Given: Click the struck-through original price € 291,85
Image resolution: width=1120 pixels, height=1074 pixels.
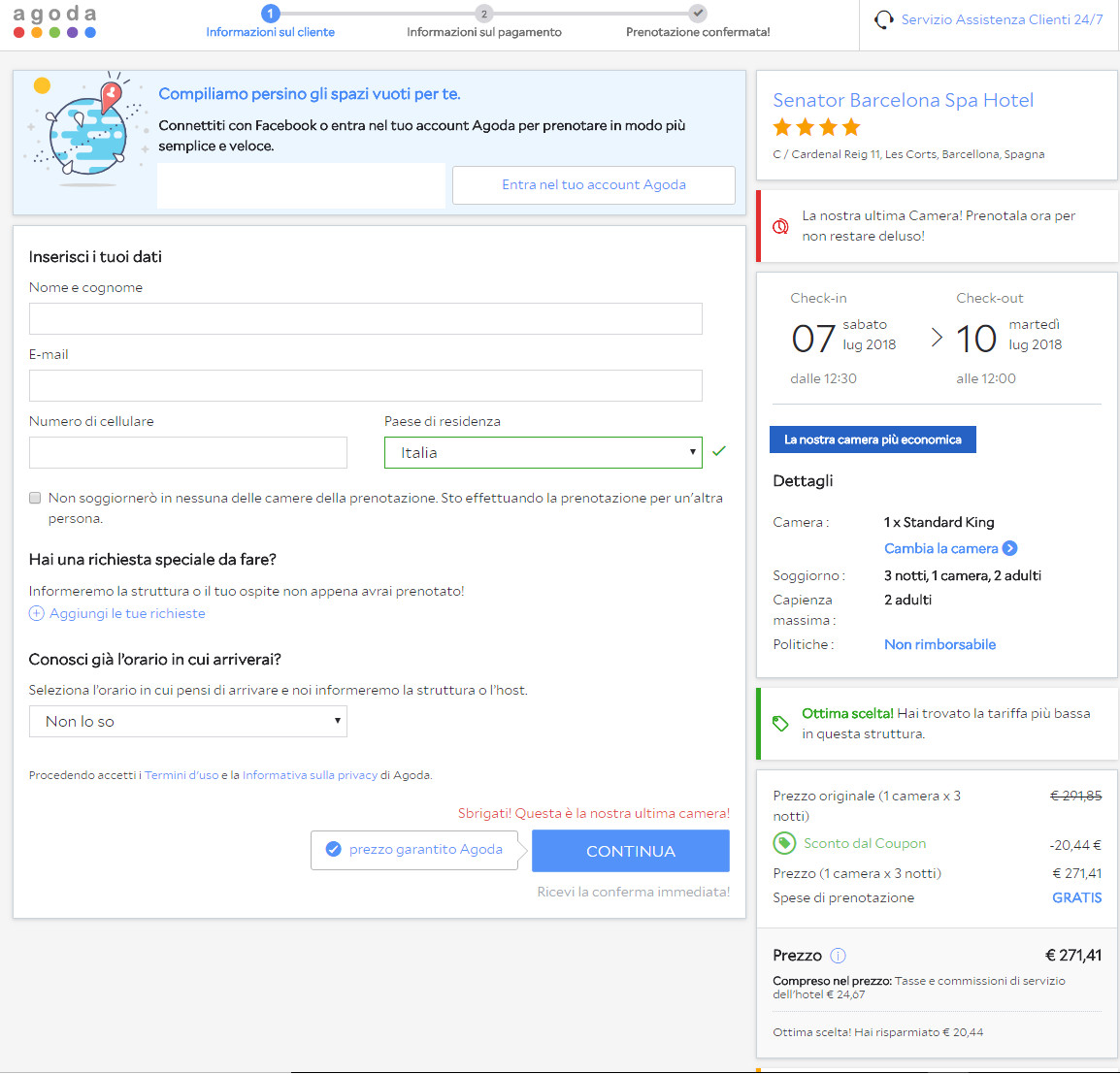Looking at the screenshot, I should 1075,796.
